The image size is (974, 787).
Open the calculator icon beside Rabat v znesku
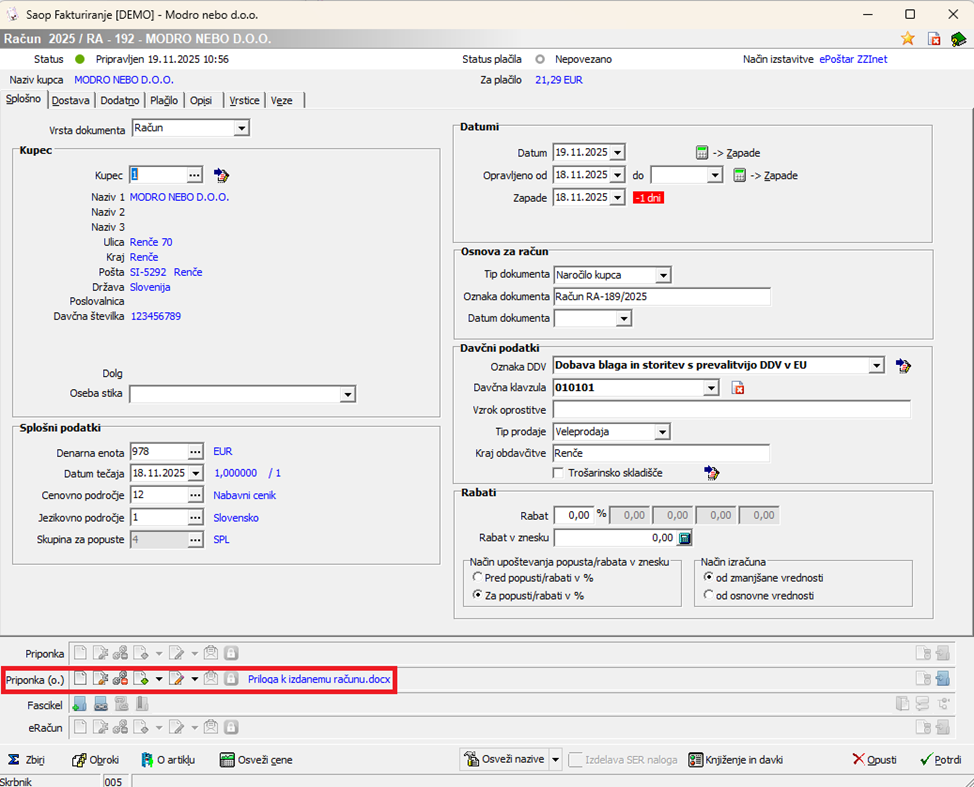coord(685,538)
